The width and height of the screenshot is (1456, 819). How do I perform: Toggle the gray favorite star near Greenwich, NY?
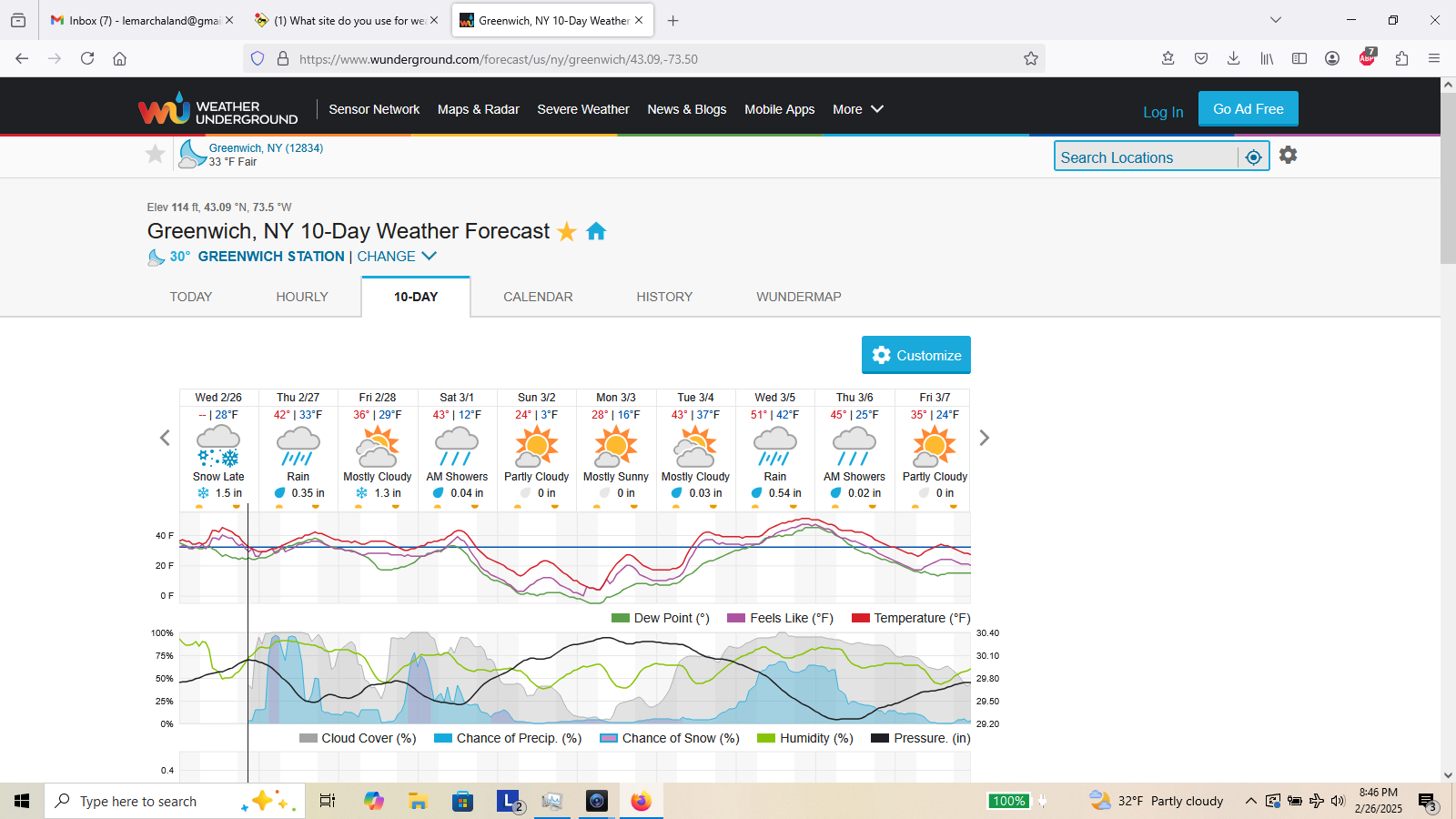point(156,154)
